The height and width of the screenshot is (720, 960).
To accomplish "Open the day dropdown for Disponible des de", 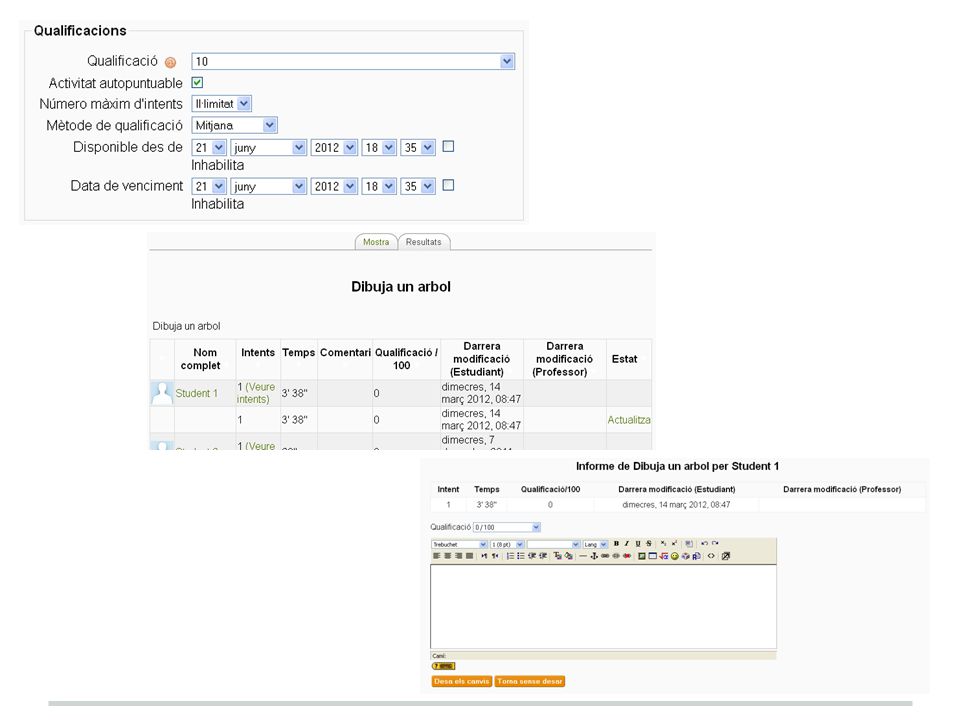I will [209, 148].
